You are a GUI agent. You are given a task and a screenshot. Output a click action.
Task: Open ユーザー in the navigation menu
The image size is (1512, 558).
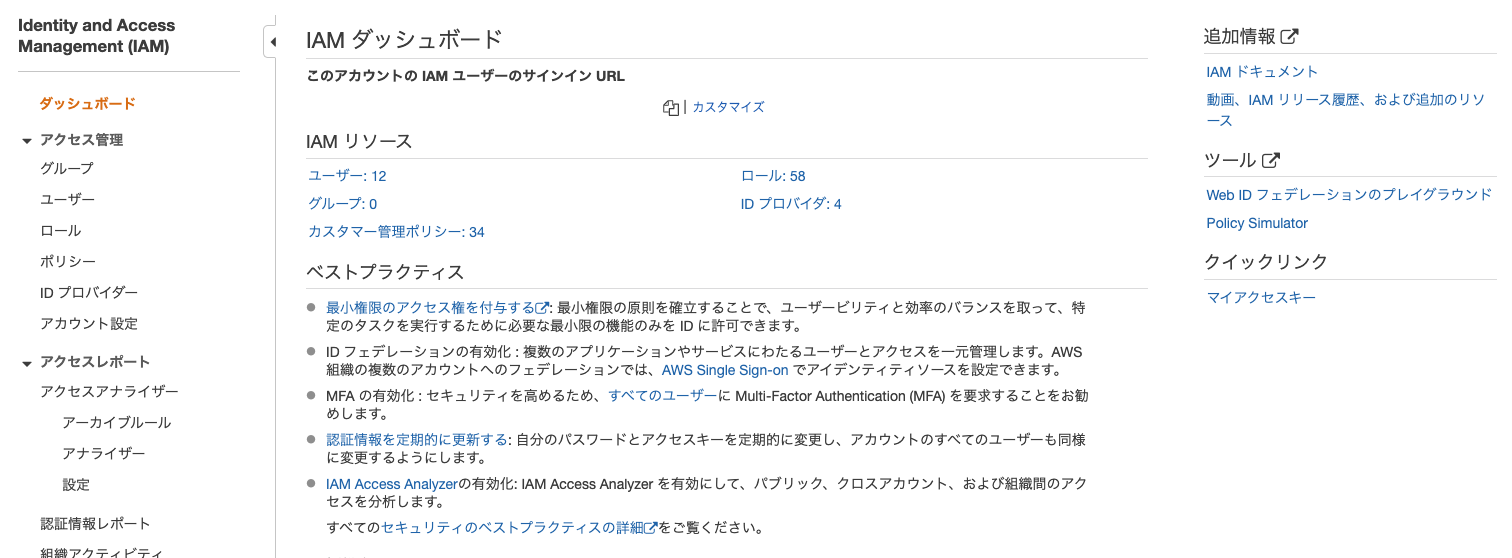pos(68,199)
